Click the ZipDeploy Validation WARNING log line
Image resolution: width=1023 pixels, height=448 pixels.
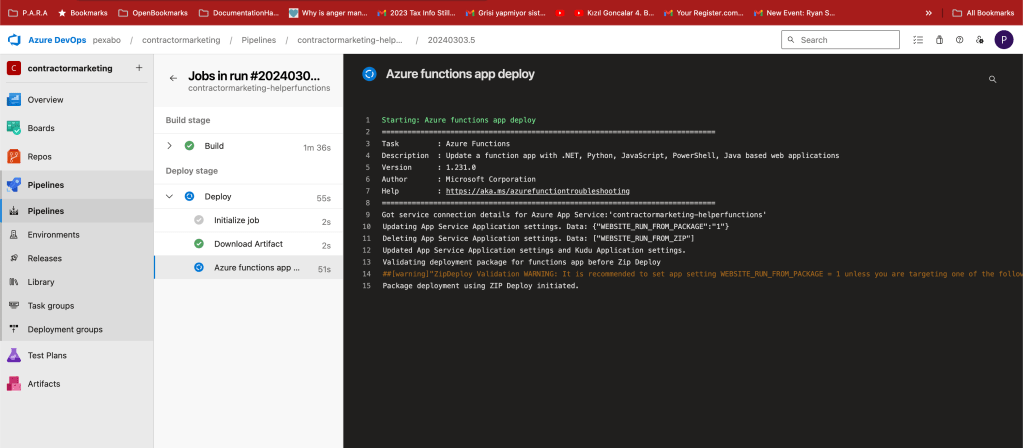(x=702, y=274)
